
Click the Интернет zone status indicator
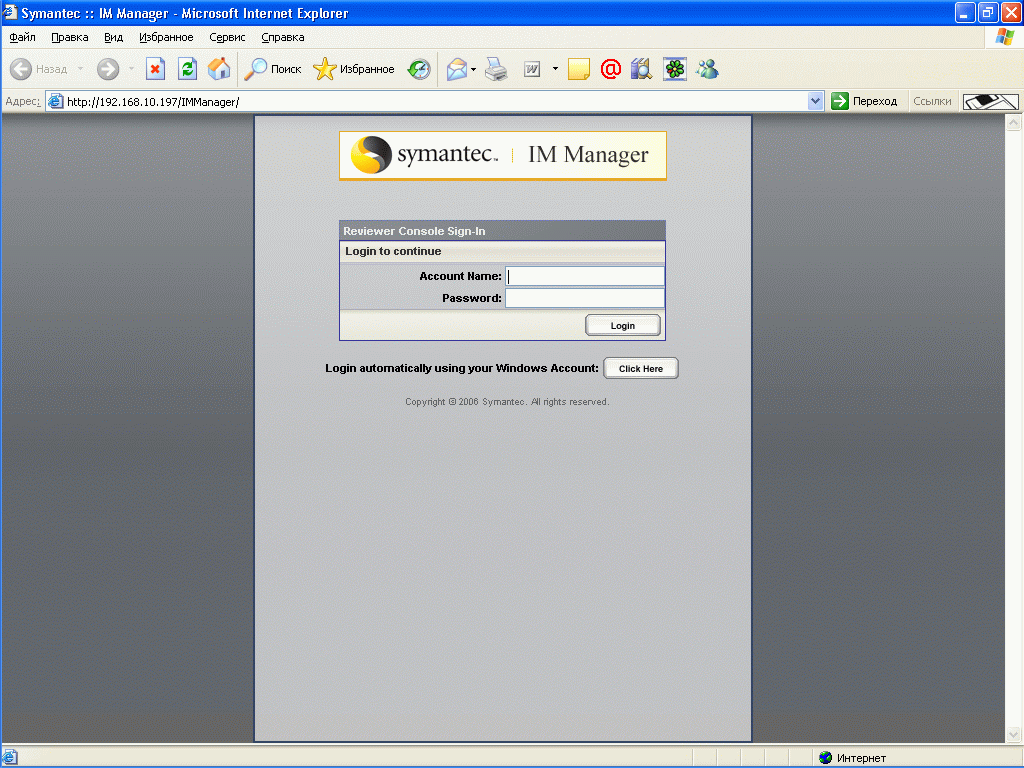[x=852, y=758]
